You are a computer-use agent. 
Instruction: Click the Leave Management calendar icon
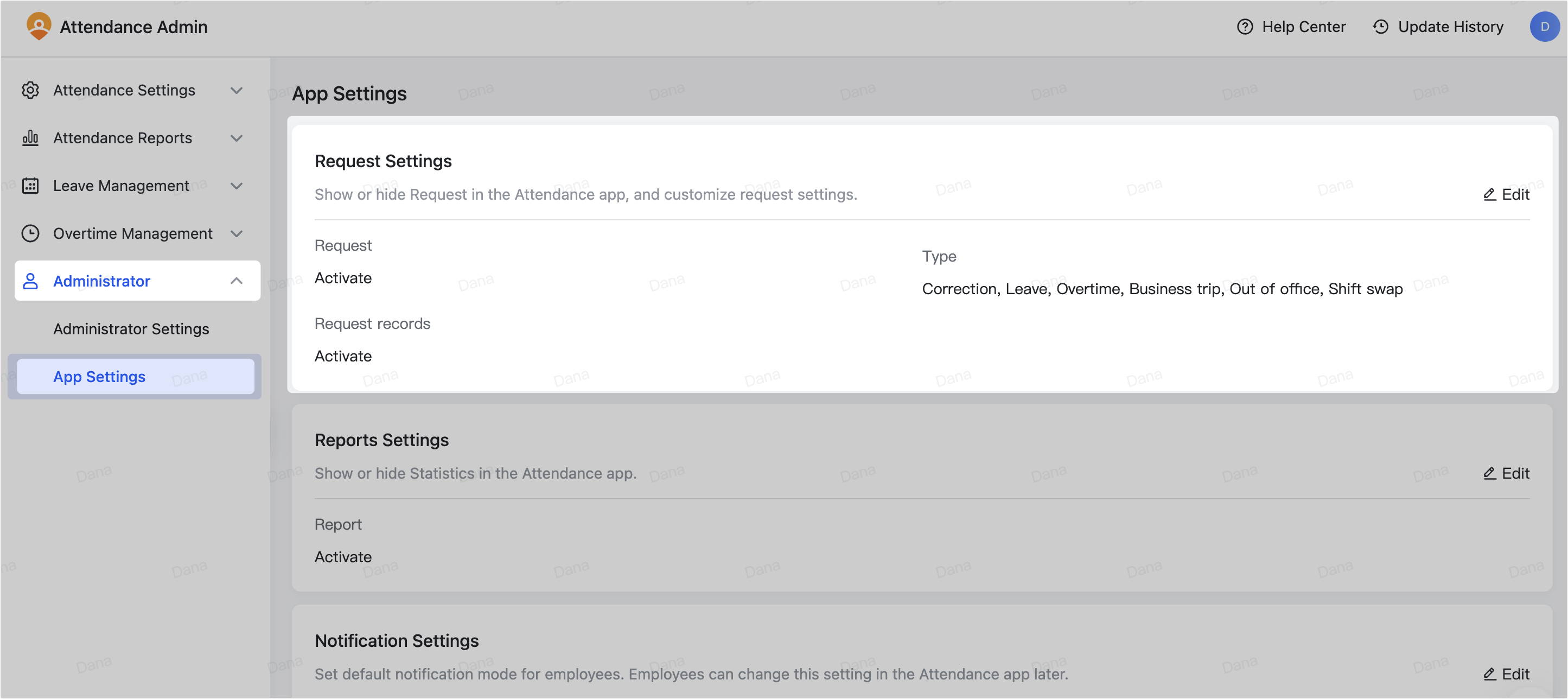pos(30,185)
